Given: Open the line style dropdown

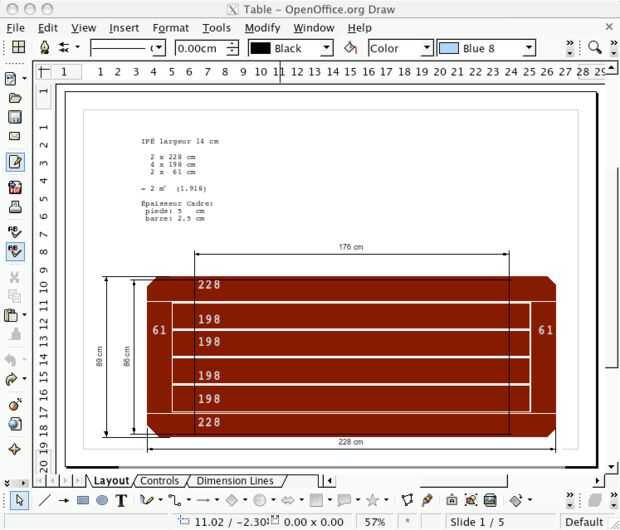Looking at the screenshot, I should tap(159, 48).
